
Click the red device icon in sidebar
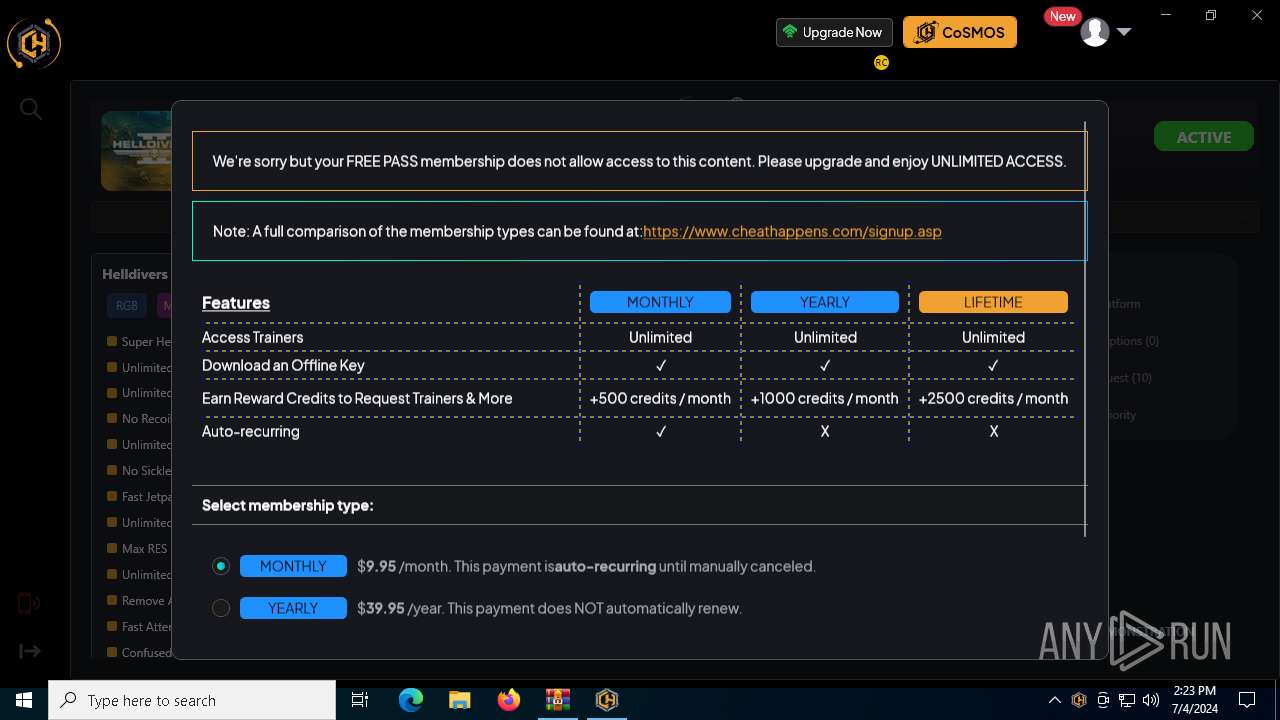(29, 603)
